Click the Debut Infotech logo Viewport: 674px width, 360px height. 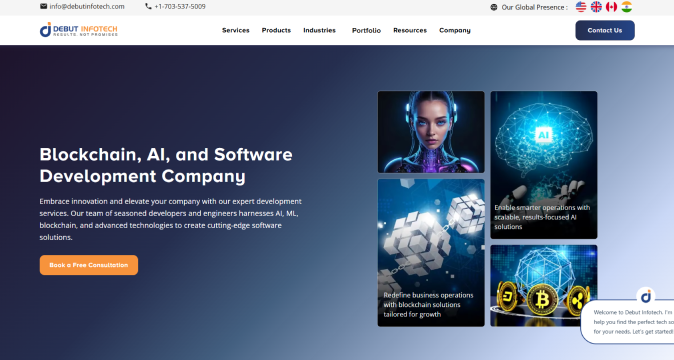[x=79, y=30]
